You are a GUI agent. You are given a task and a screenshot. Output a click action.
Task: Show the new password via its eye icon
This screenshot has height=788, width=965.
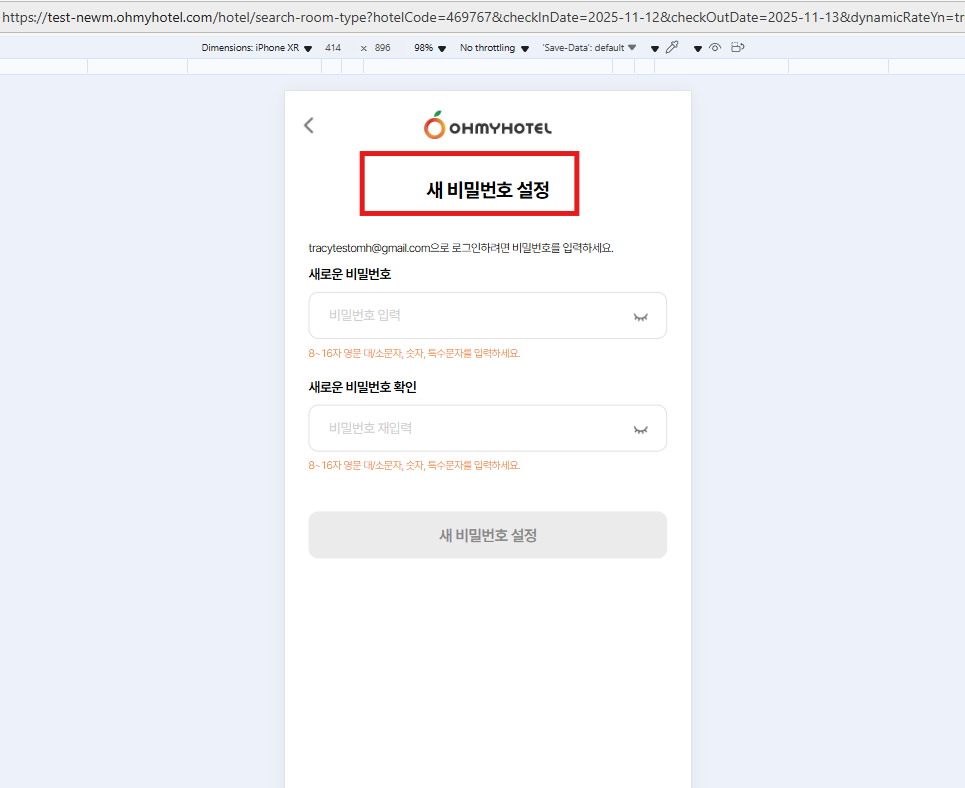(x=641, y=316)
